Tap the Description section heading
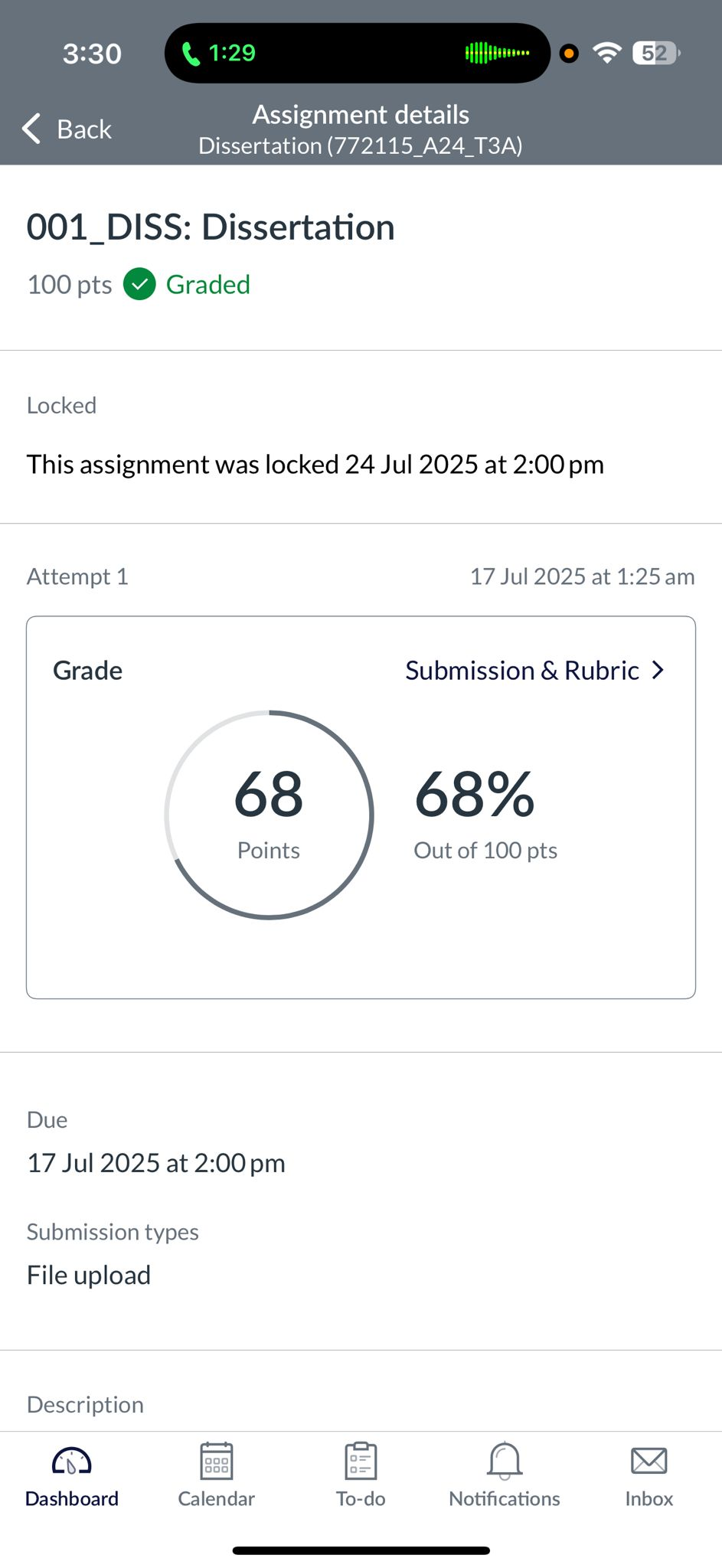This screenshot has width=722, height=1568. pyautogui.click(x=85, y=1404)
